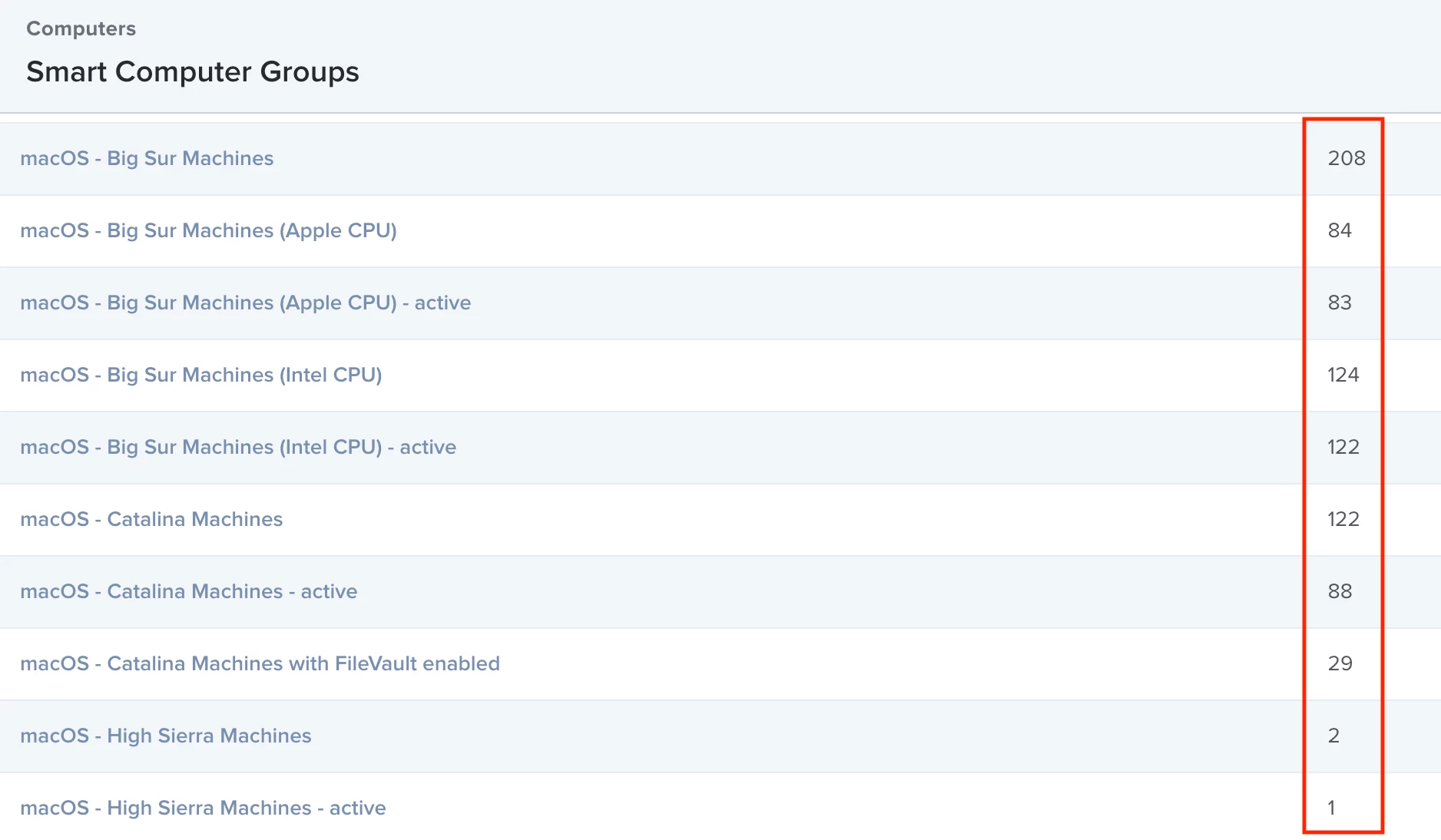This screenshot has width=1441, height=840.
Task: Open macOS - Big Sur Machines (Apple CPU) group
Action: point(208,230)
